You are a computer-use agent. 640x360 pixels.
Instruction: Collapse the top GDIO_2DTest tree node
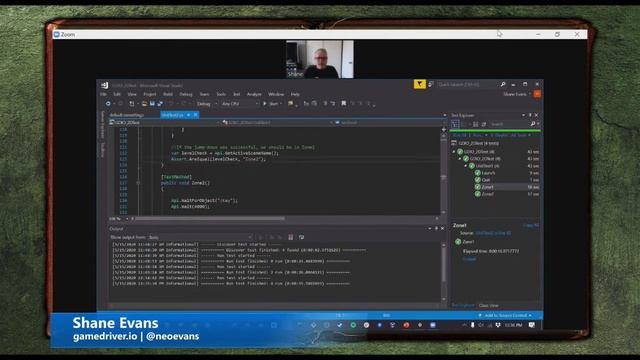point(454,151)
